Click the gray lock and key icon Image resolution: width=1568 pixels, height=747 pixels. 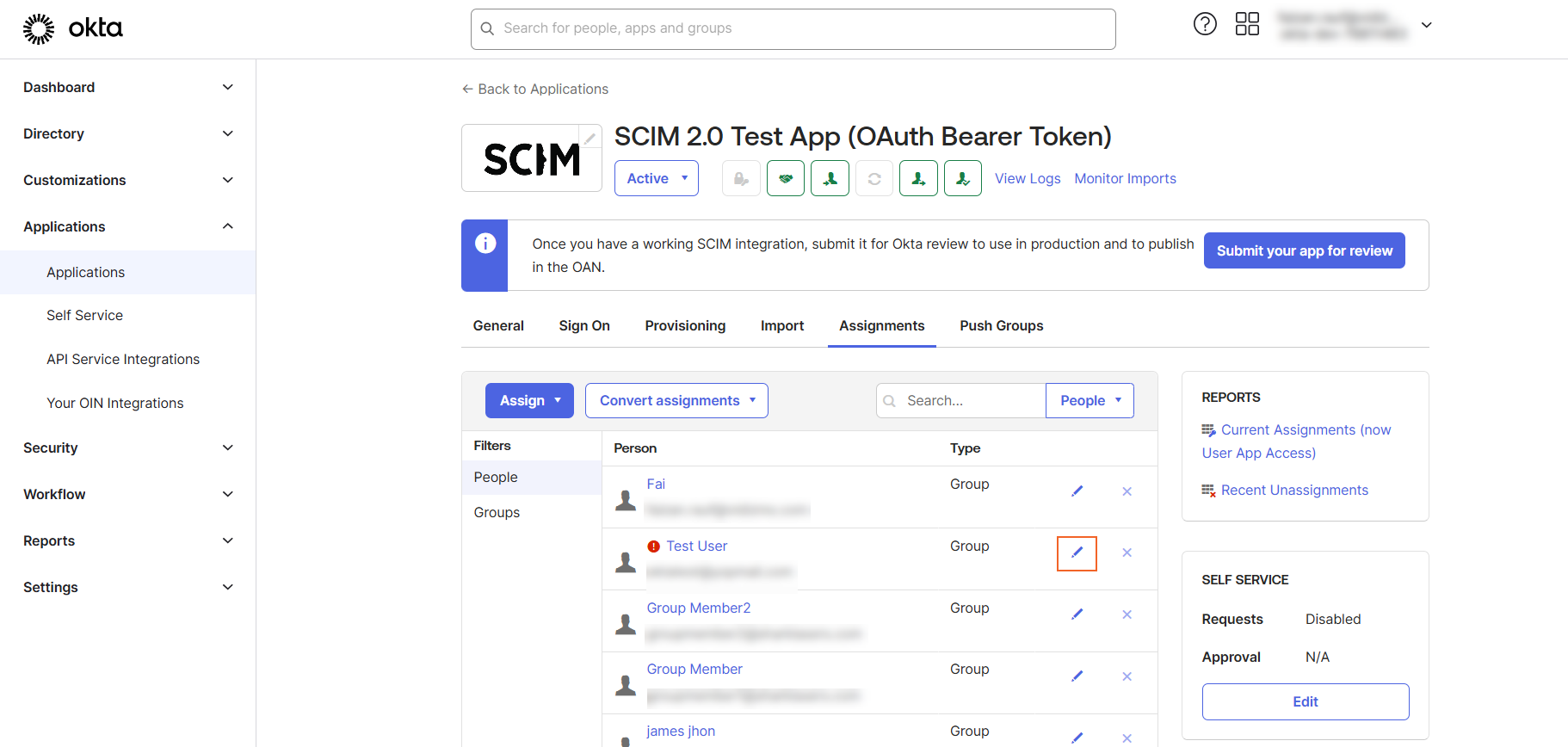[741, 178]
